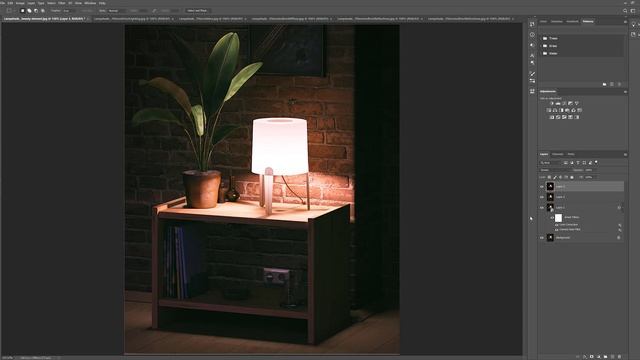Select the Add to Selection mode icon
This screenshot has width=640, height=360.
point(29,11)
